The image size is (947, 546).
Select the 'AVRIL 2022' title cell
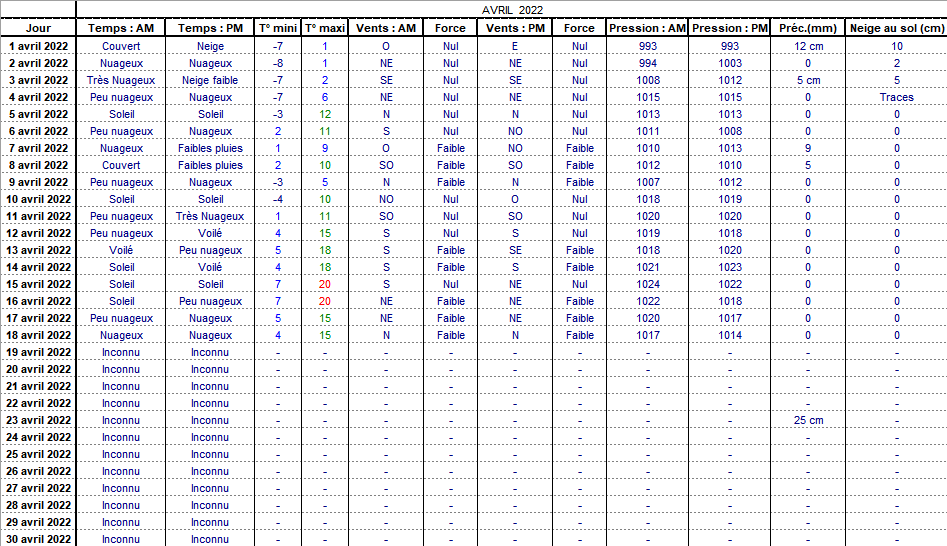(512, 10)
